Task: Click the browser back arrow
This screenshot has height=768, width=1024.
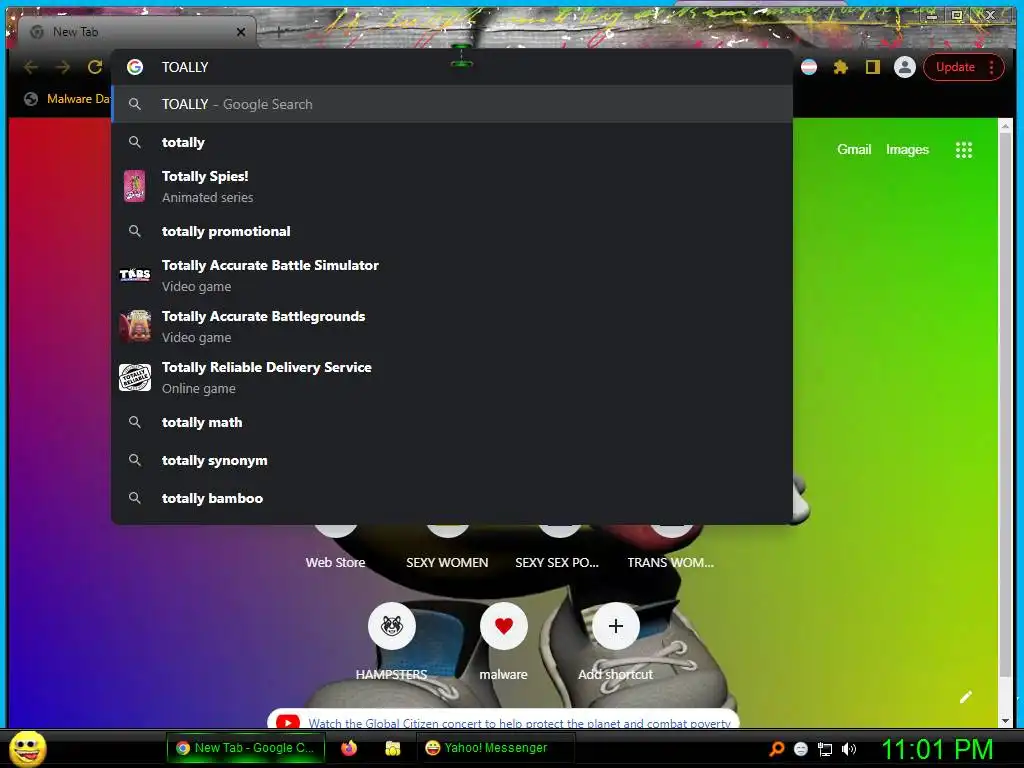Action: point(31,67)
